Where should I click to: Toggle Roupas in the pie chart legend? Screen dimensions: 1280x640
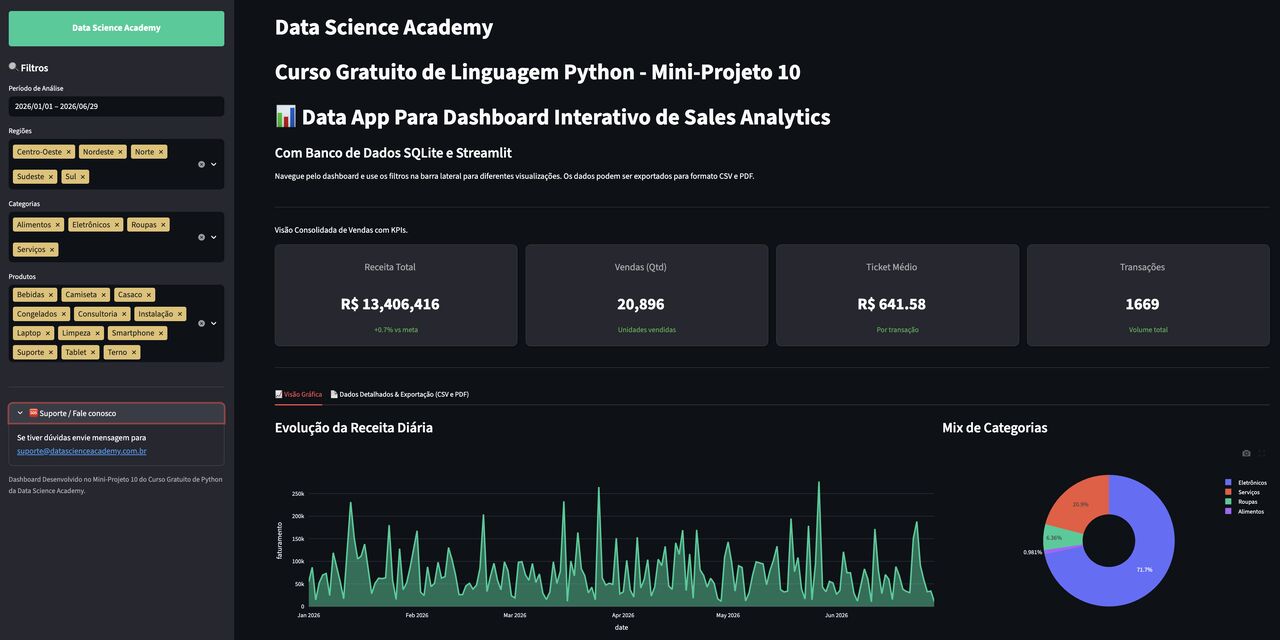click(1241, 501)
